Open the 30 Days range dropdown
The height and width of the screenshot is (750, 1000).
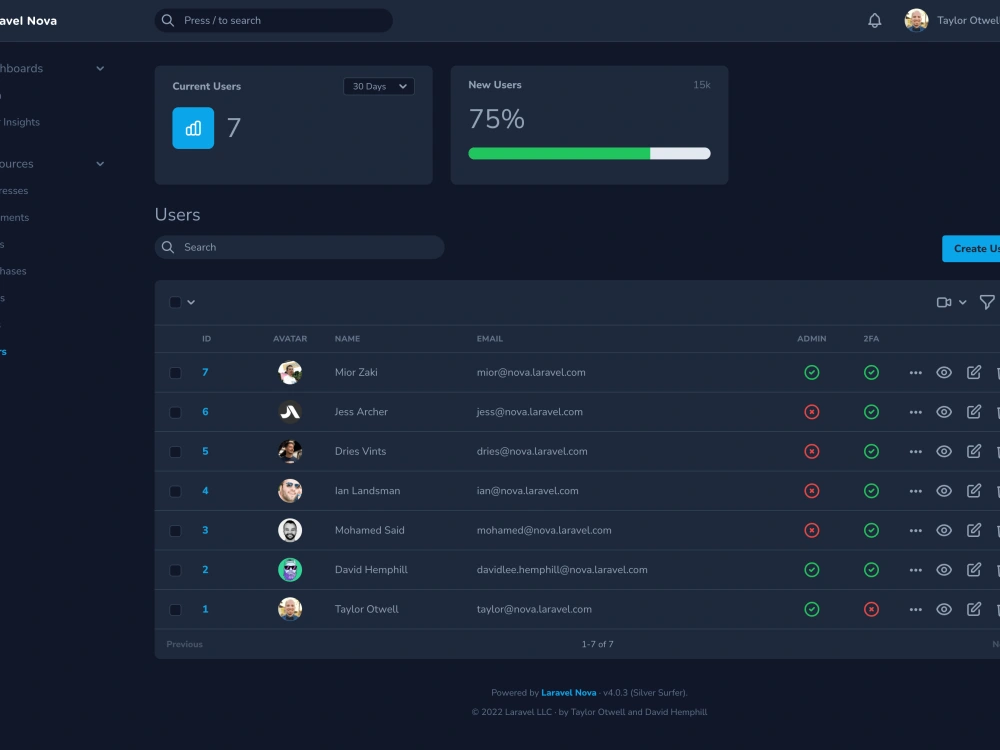[x=379, y=86]
